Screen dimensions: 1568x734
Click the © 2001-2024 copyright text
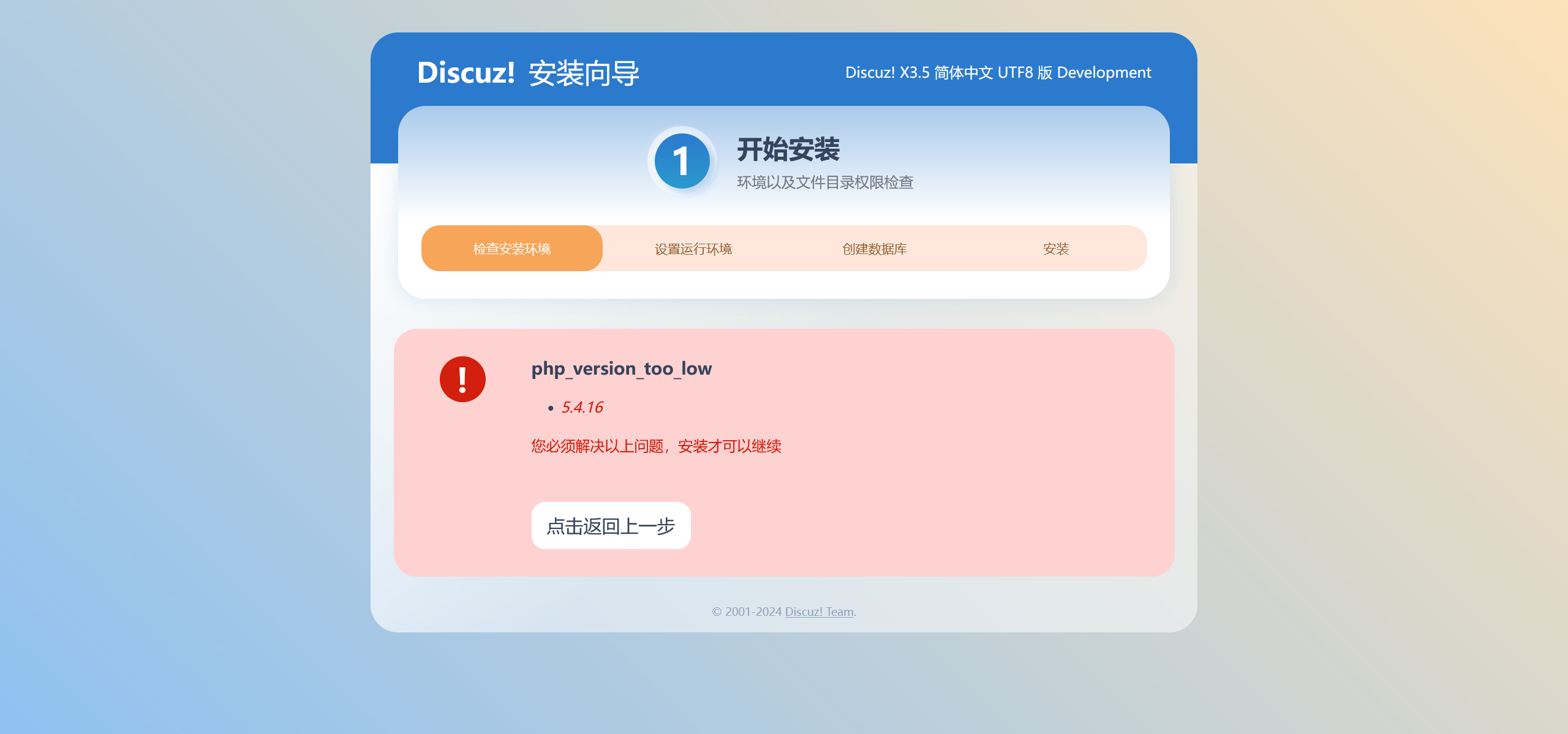pyautogui.click(x=747, y=612)
